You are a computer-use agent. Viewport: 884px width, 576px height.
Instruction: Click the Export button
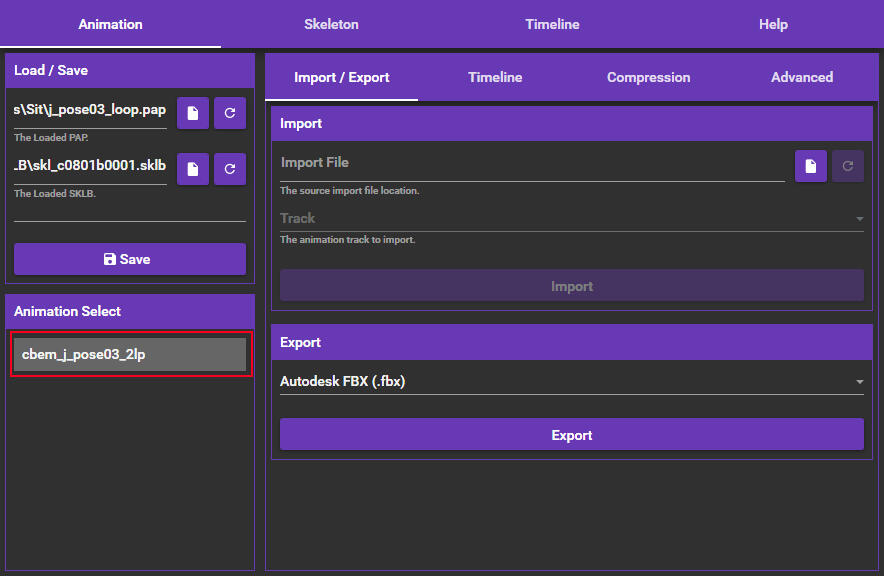(x=571, y=435)
